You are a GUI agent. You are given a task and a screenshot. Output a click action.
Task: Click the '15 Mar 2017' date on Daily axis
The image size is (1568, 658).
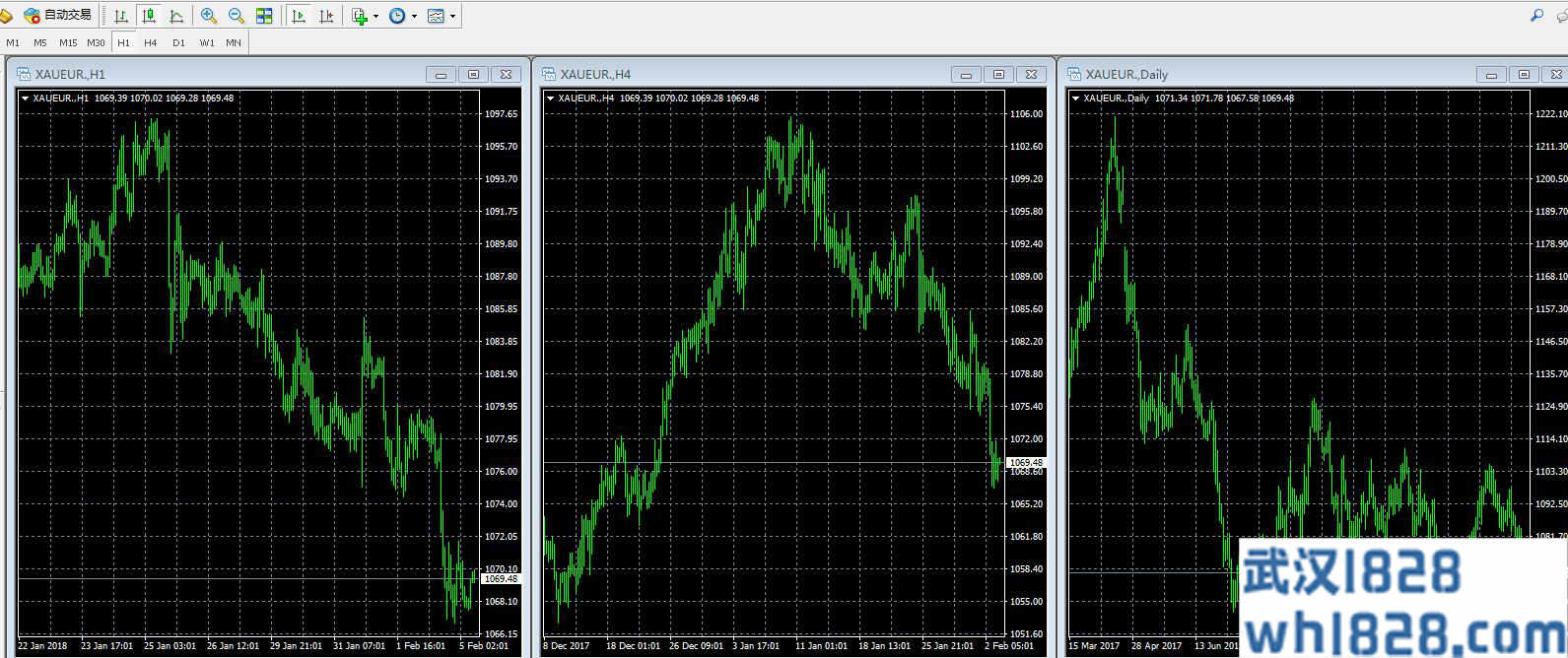[1094, 646]
